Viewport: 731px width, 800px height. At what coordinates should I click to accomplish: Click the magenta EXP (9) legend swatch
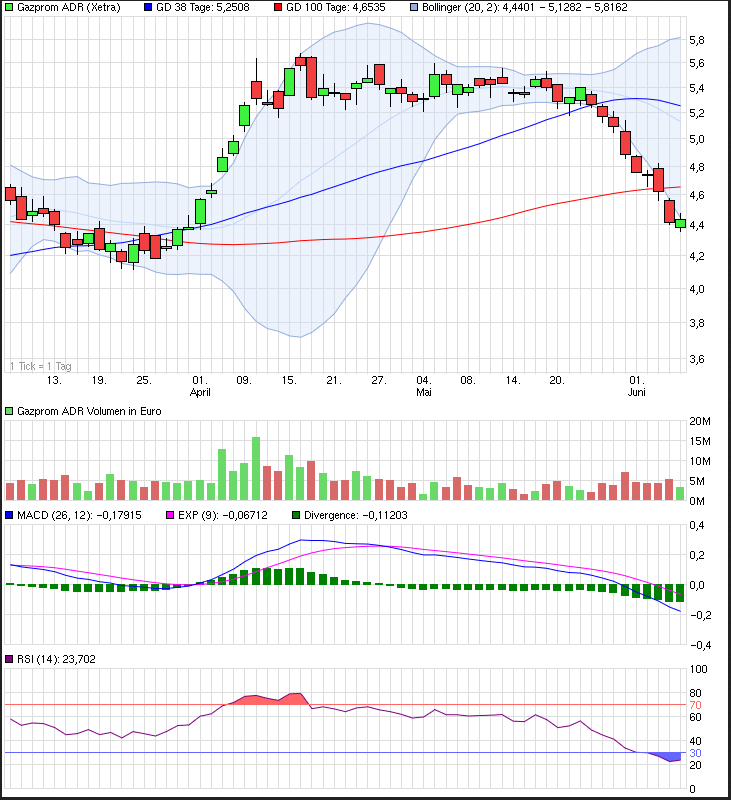[x=170, y=515]
